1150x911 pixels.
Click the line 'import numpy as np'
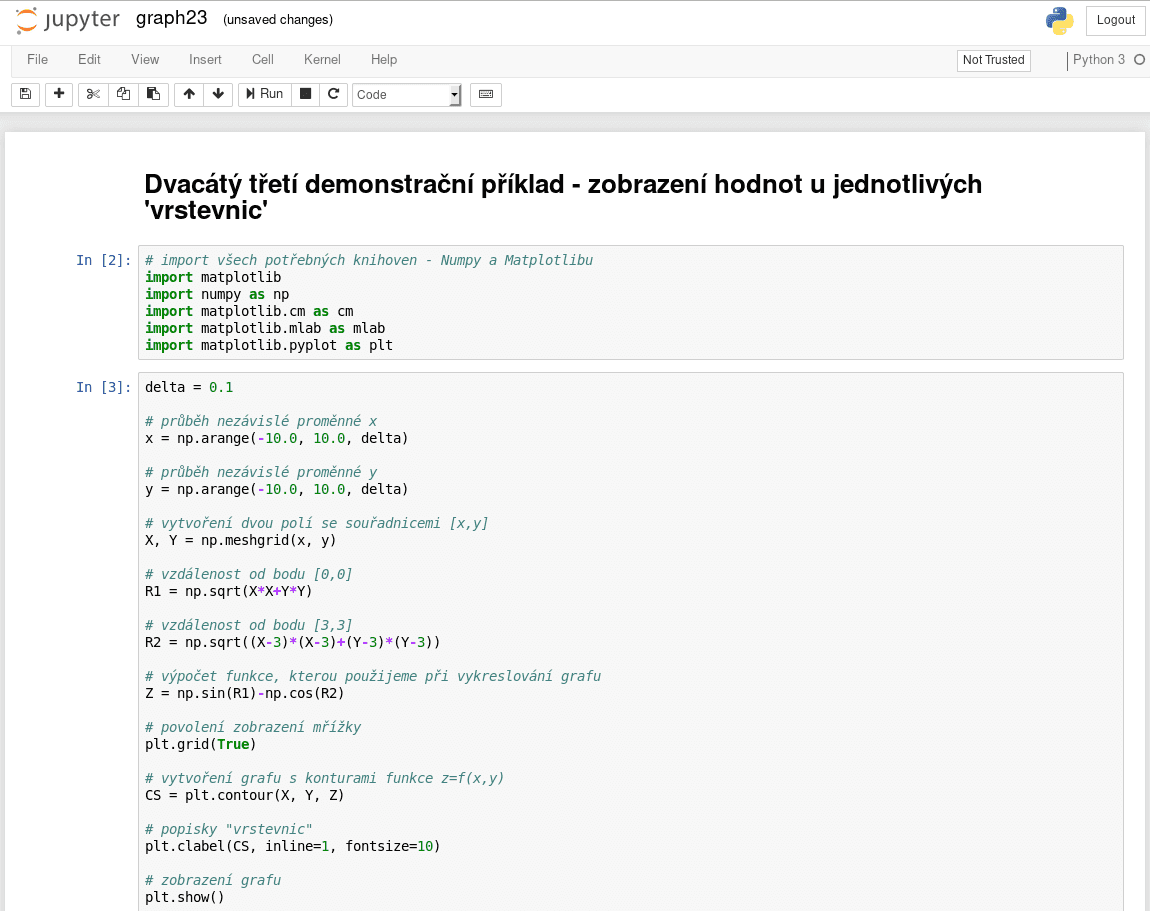point(217,294)
